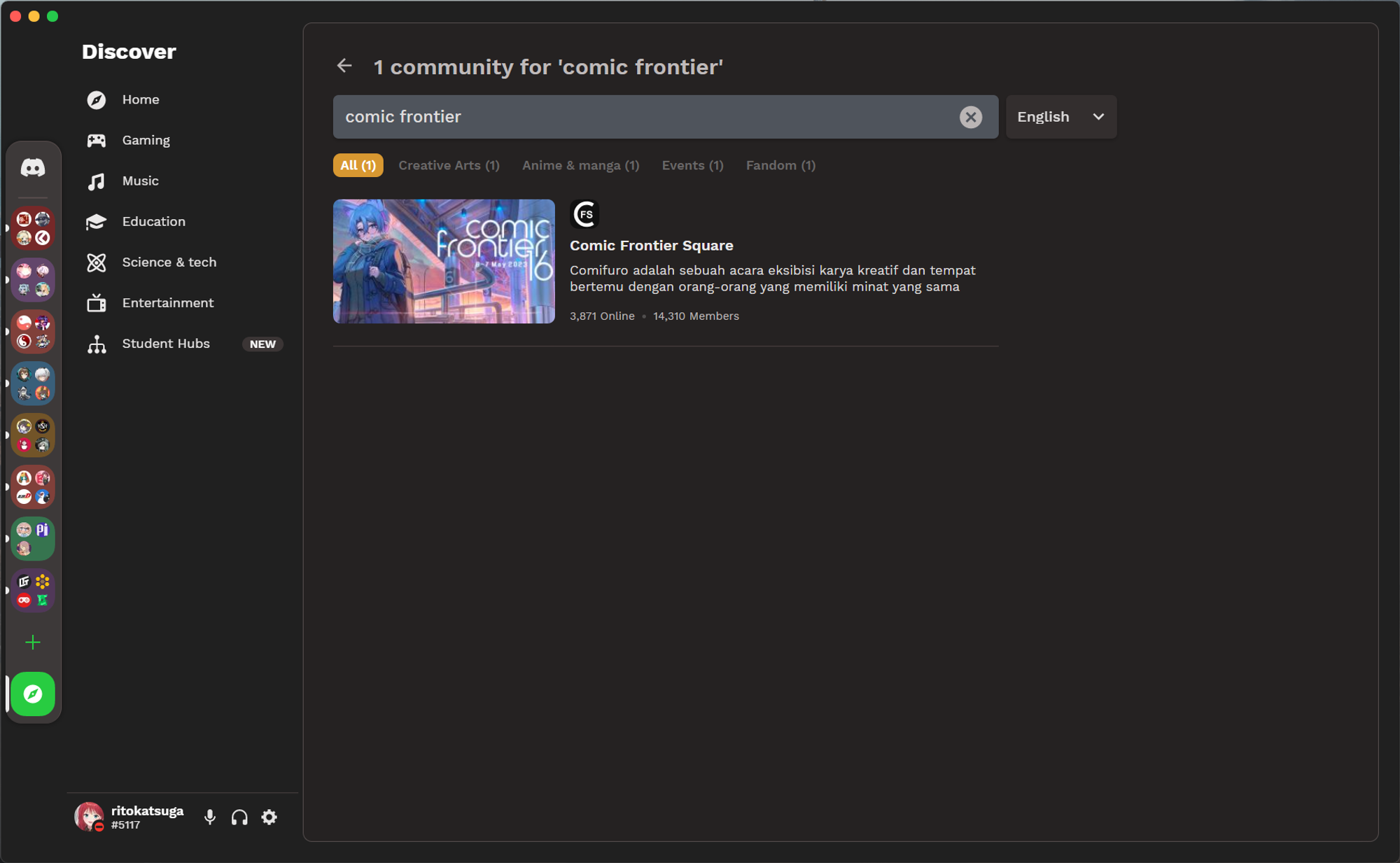Open the green server folder with Pi
Viewport: 1400px width, 863px height.
pyautogui.click(x=33, y=539)
